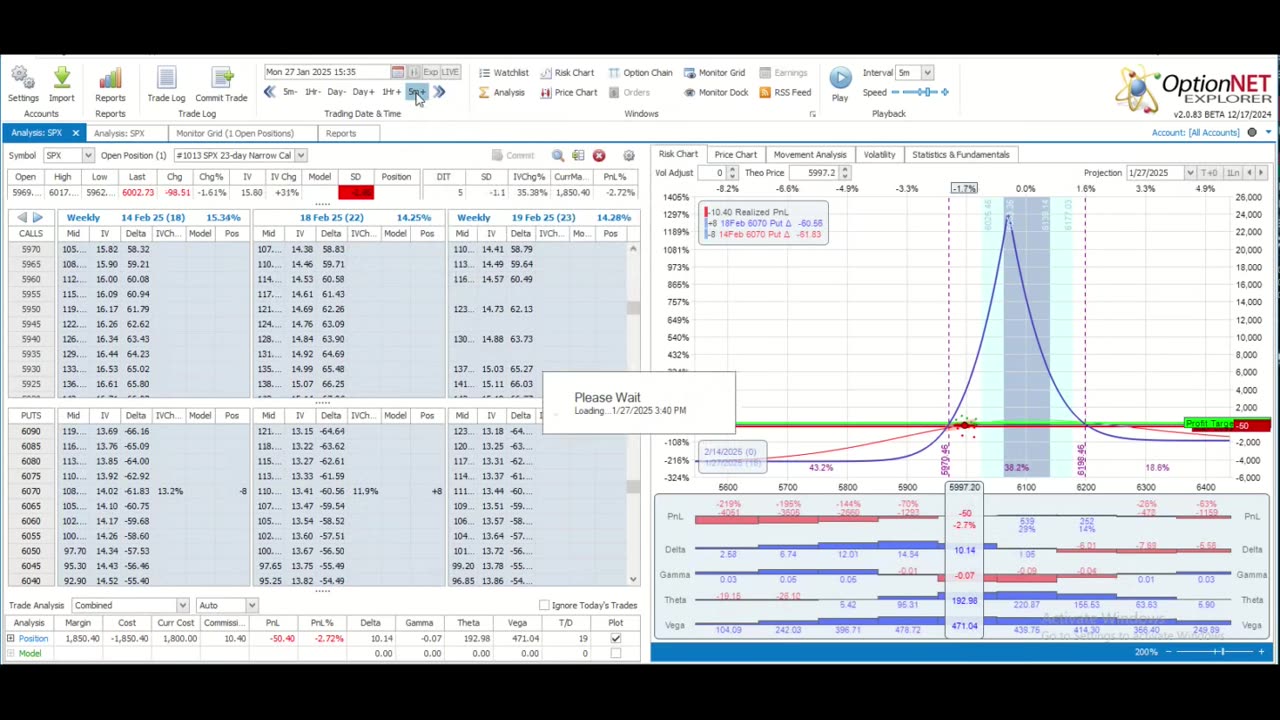Open the Combined trade analysis dropdown
This screenshot has height=720, width=1280.
pos(182,605)
